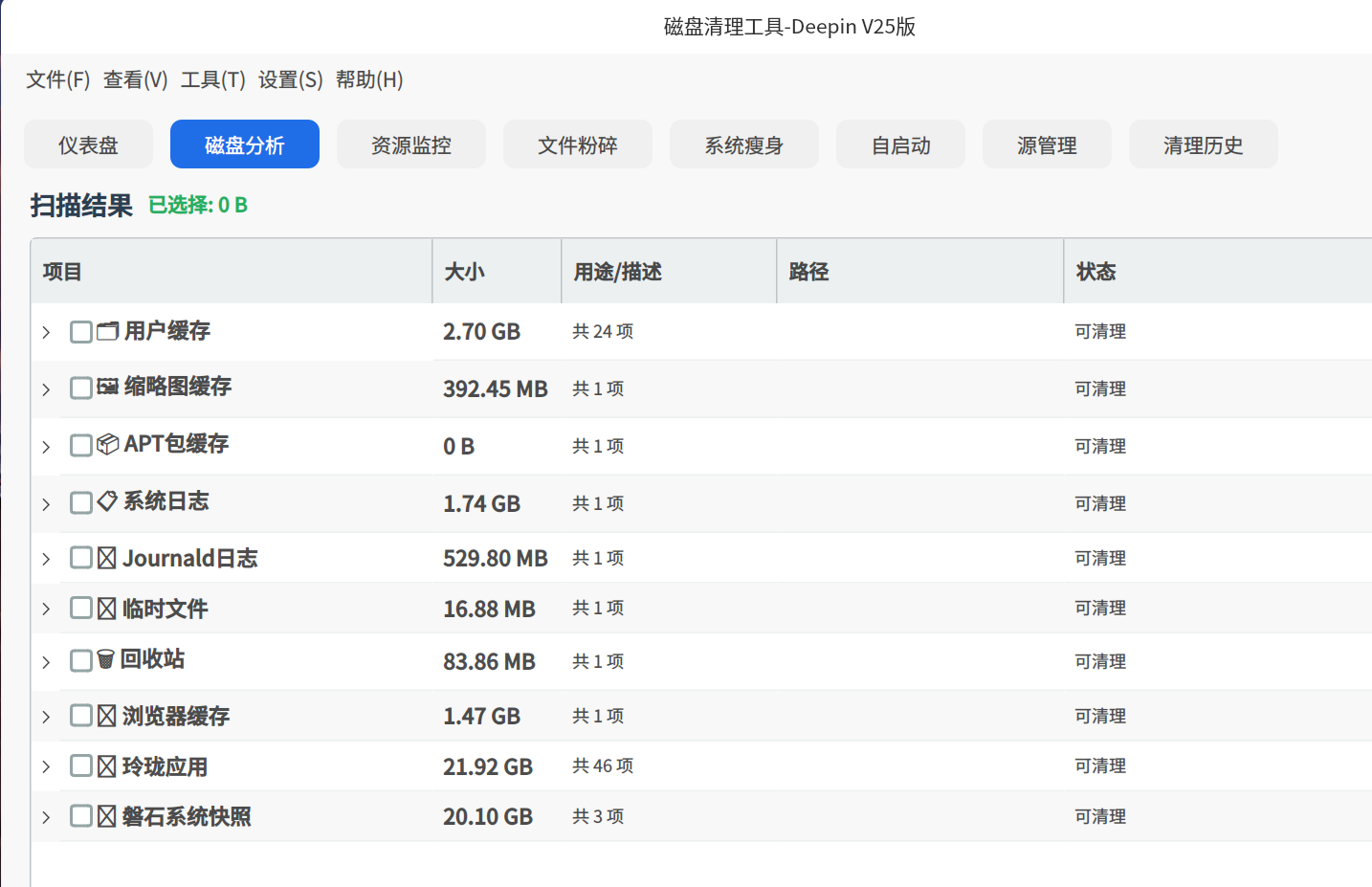1372x887 pixels.
Task: Click the tag icon beside 系统日志
Action: pos(107,501)
